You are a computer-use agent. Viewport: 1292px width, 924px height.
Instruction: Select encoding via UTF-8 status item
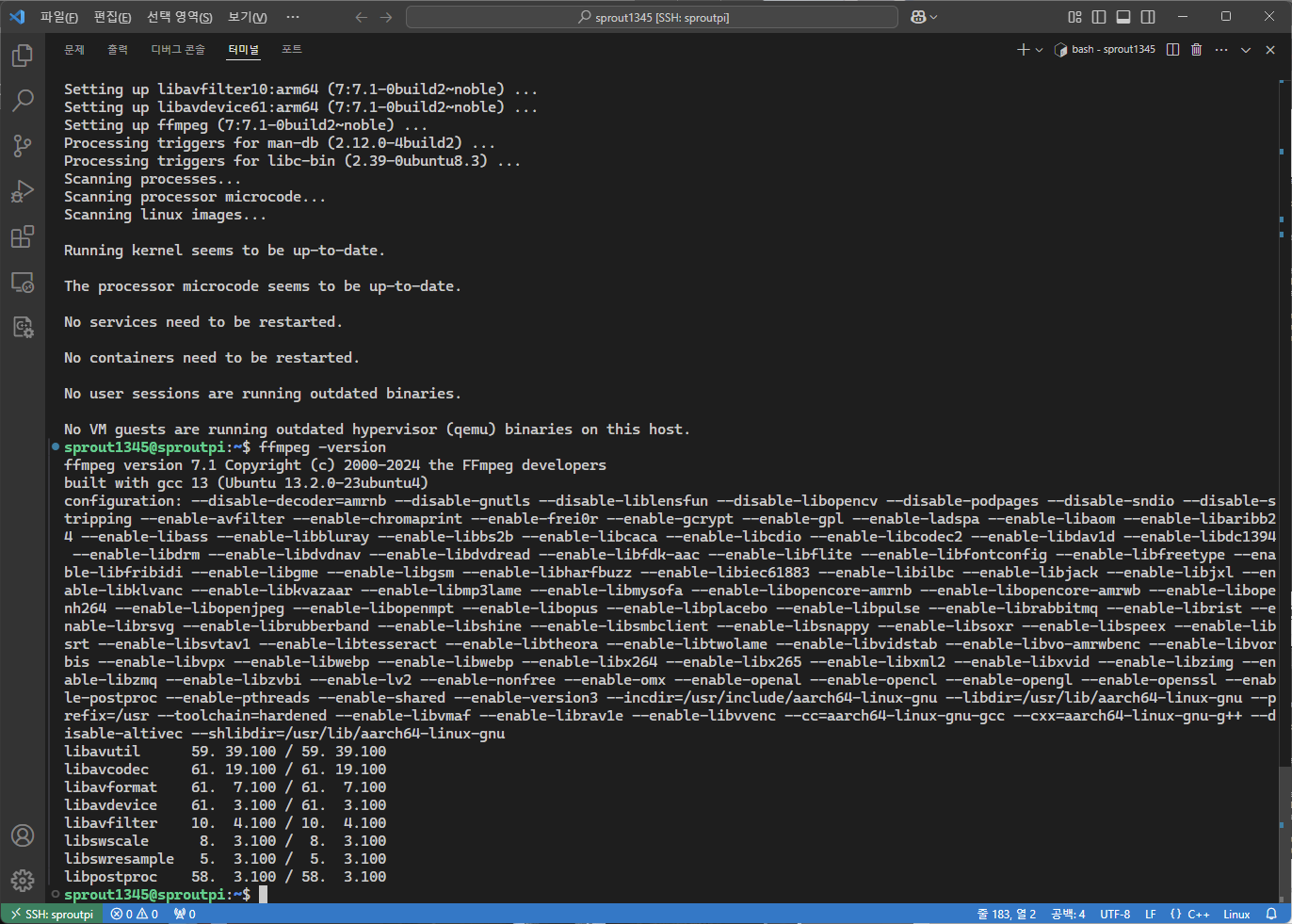[1115, 914]
